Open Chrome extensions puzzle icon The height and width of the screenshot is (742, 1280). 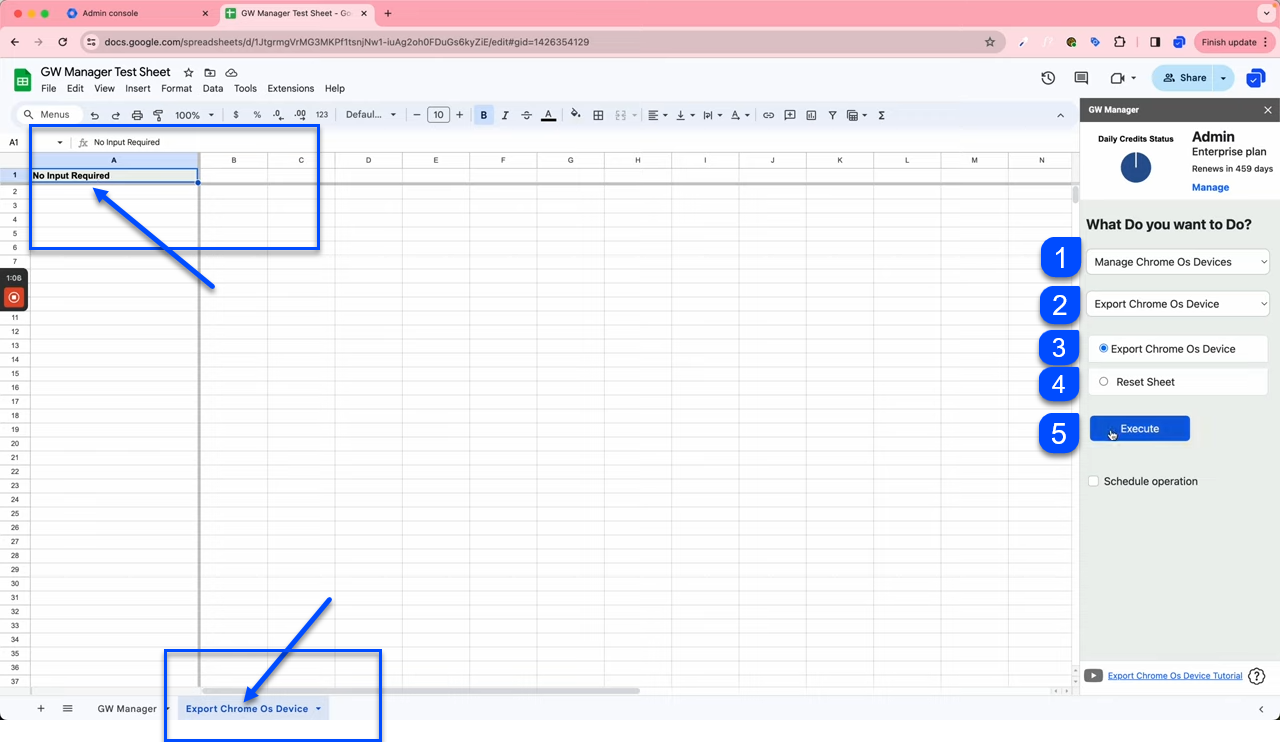tap(1119, 42)
